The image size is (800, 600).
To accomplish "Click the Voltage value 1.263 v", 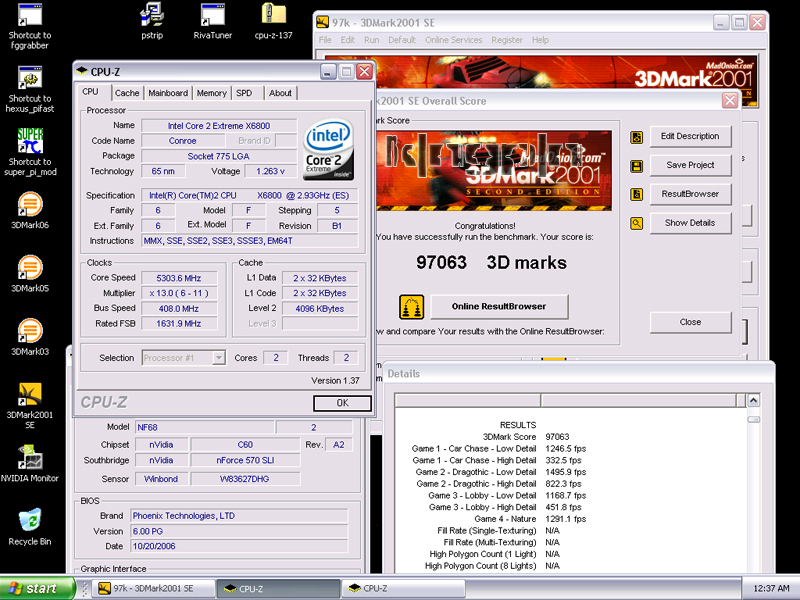I will (270, 171).
